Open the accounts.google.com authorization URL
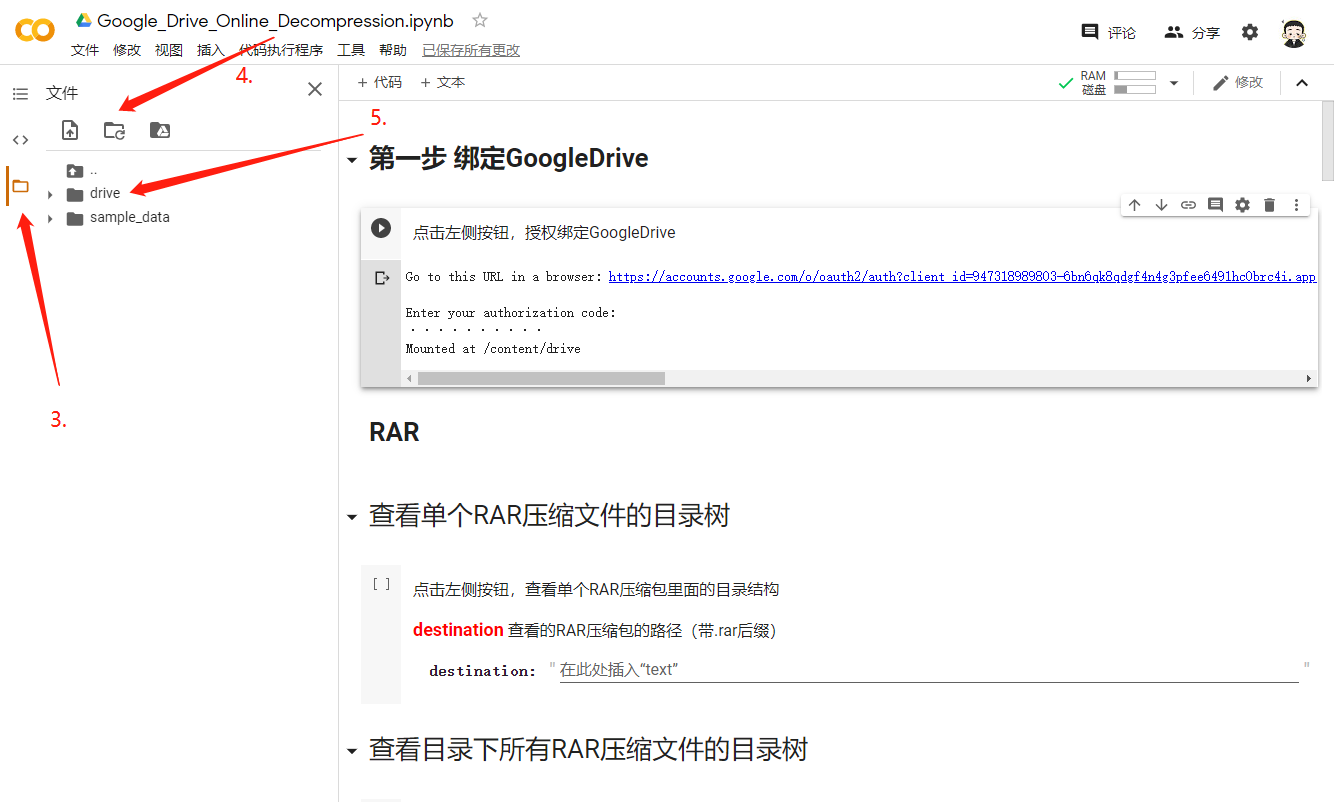The height and width of the screenshot is (802, 1334). [x=962, y=277]
